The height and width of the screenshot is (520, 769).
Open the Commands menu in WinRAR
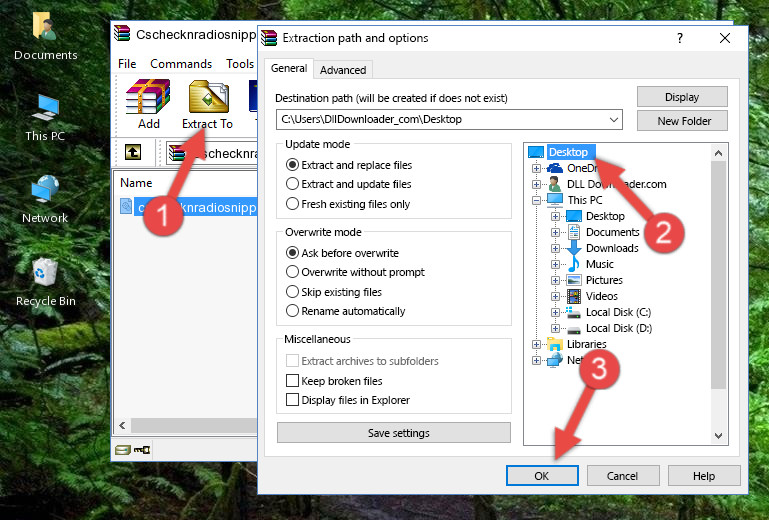(181, 64)
